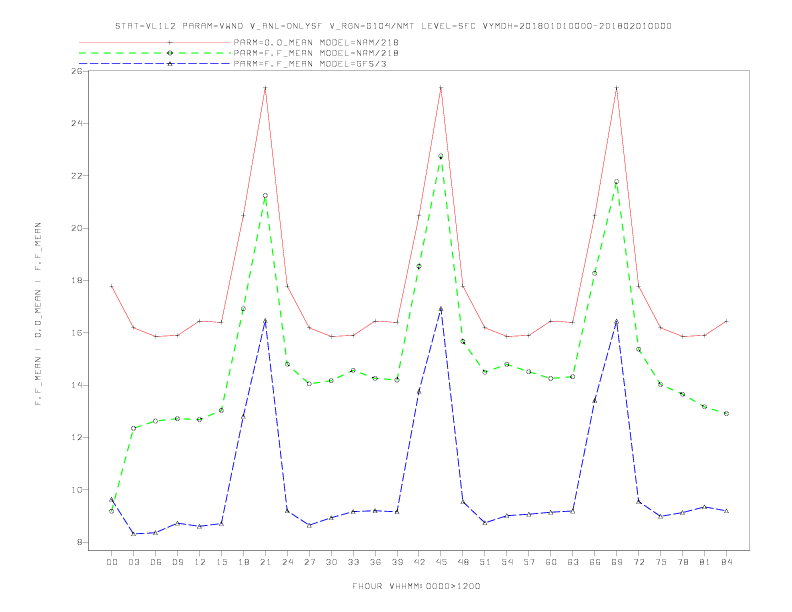Click the circle marker on green legend line
Screen dimensions: 792x612
tap(170, 53)
